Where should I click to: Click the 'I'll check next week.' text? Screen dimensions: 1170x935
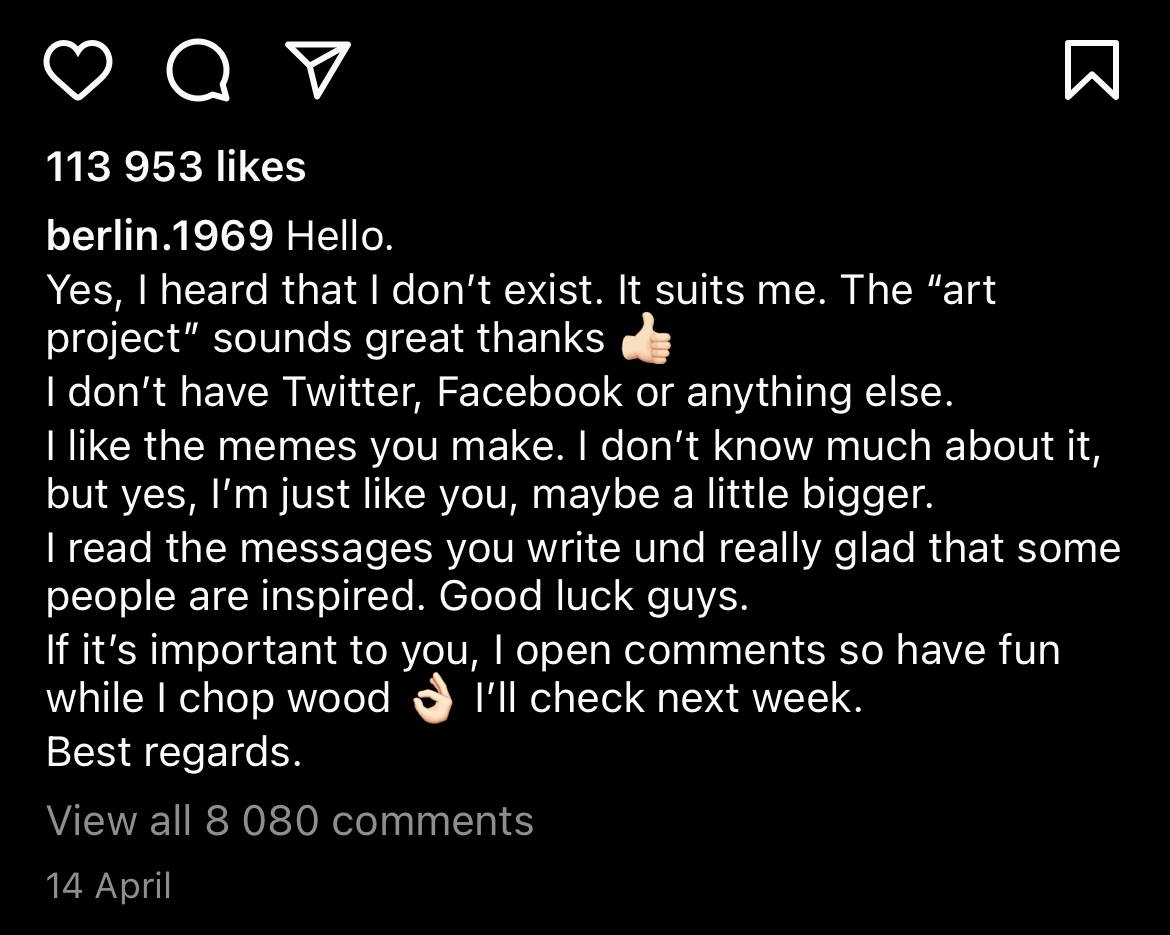[x=669, y=698]
